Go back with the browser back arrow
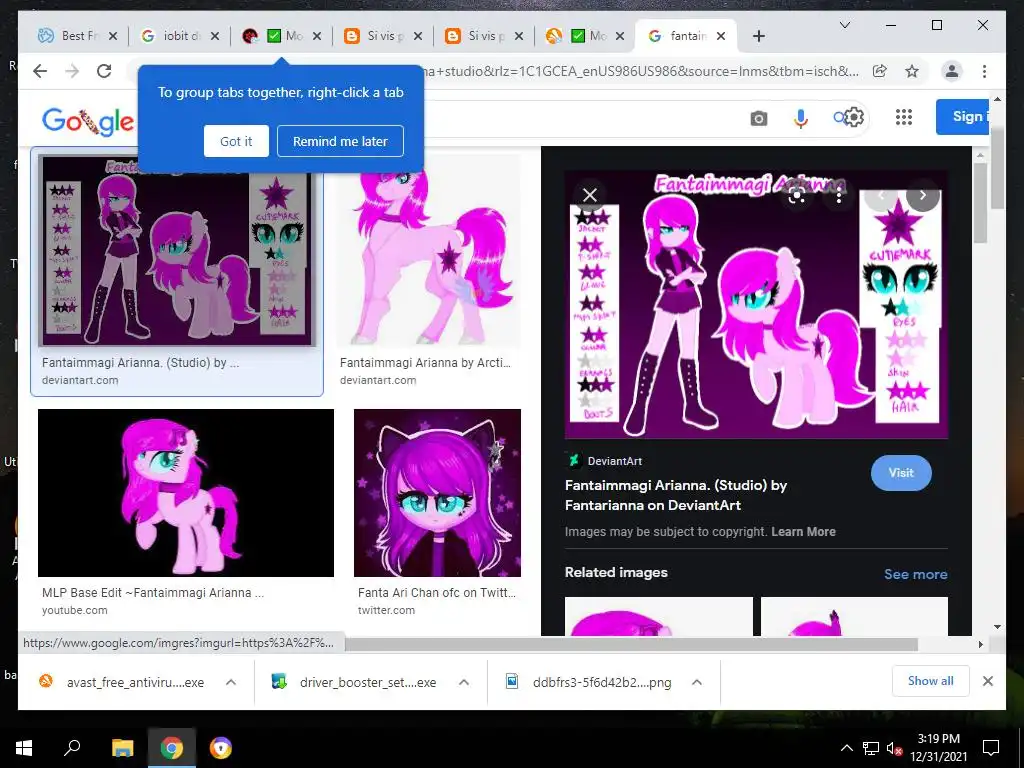This screenshot has width=1024, height=768. (x=40, y=71)
